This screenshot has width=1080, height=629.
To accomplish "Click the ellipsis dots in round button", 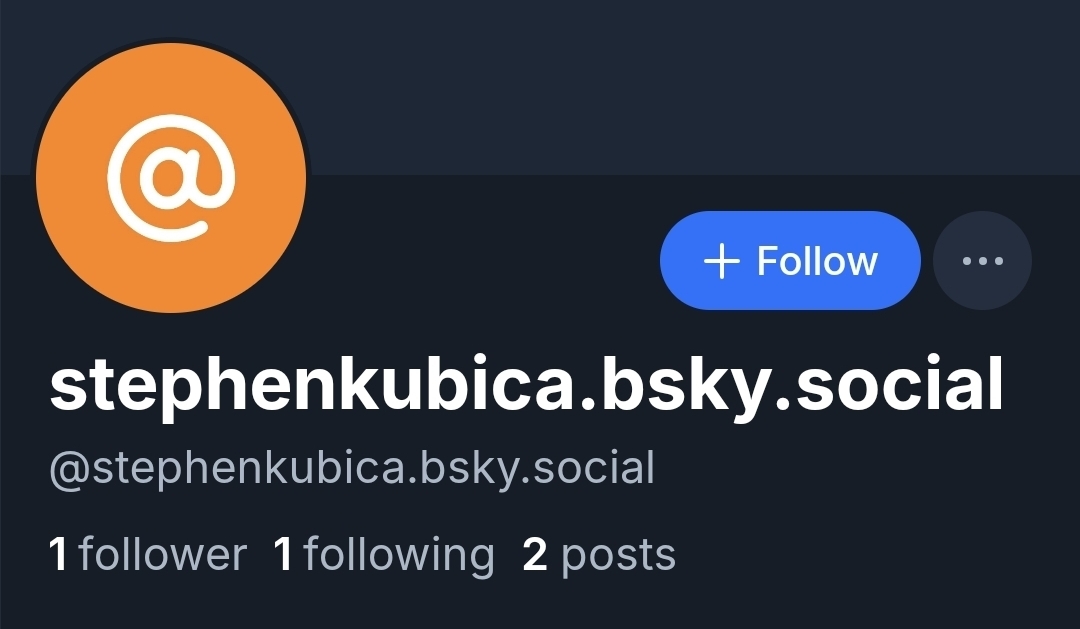I will pos(982,260).
